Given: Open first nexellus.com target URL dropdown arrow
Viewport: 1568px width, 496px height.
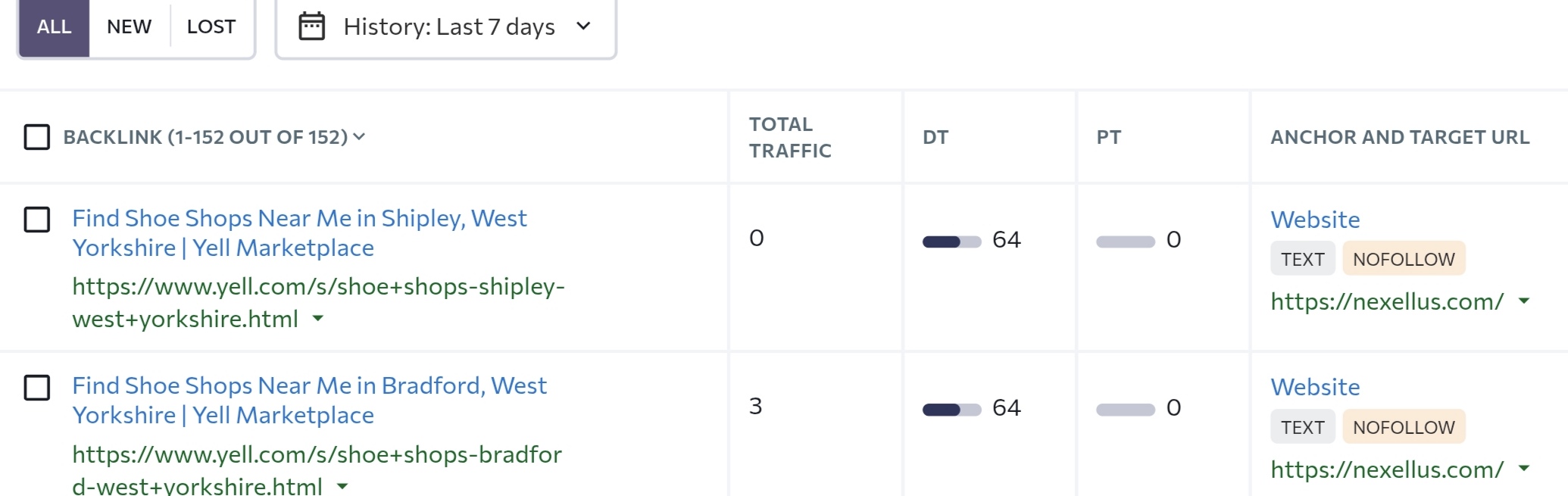Looking at the screenshot, I should pyautogui.click(x=1524, y=301).
